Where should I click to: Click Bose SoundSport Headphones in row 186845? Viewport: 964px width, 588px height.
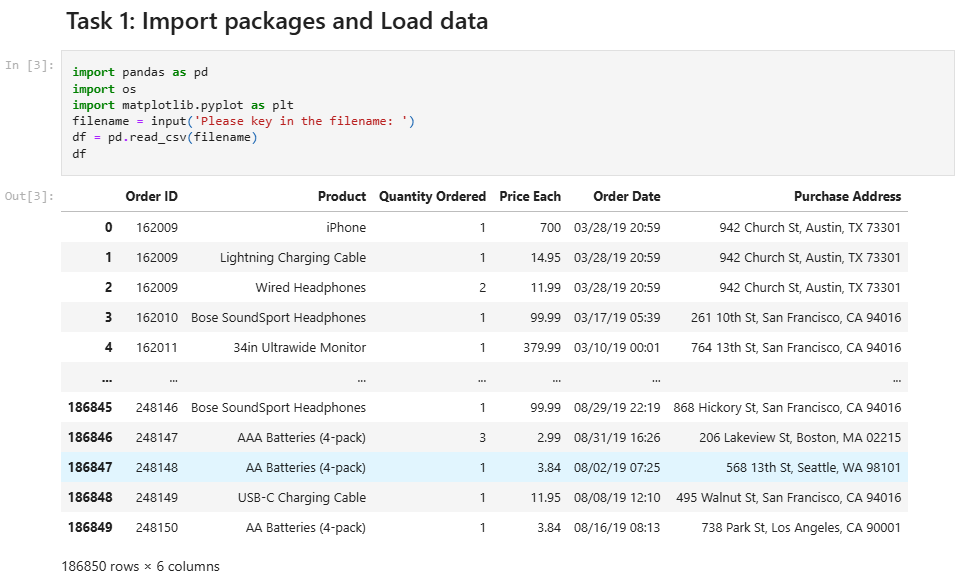278,408
